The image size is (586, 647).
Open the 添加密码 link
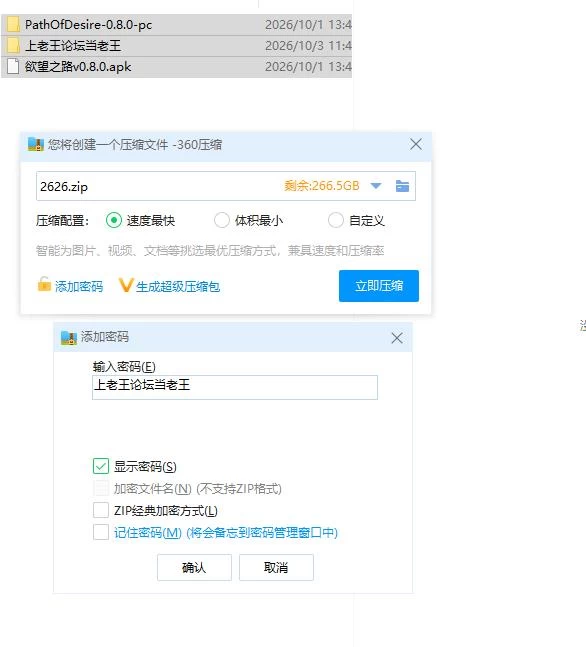[79, 286]
